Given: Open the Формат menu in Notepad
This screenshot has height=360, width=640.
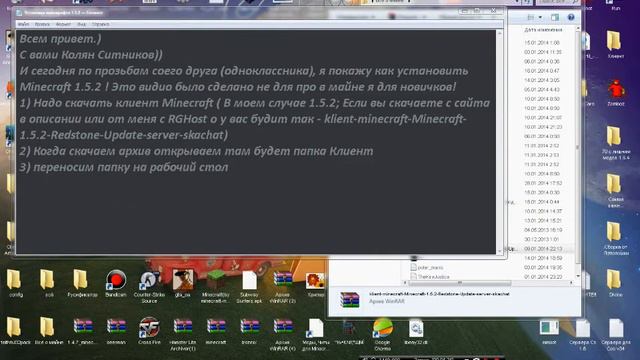Looking at the screenshot, I should point(63,24).
